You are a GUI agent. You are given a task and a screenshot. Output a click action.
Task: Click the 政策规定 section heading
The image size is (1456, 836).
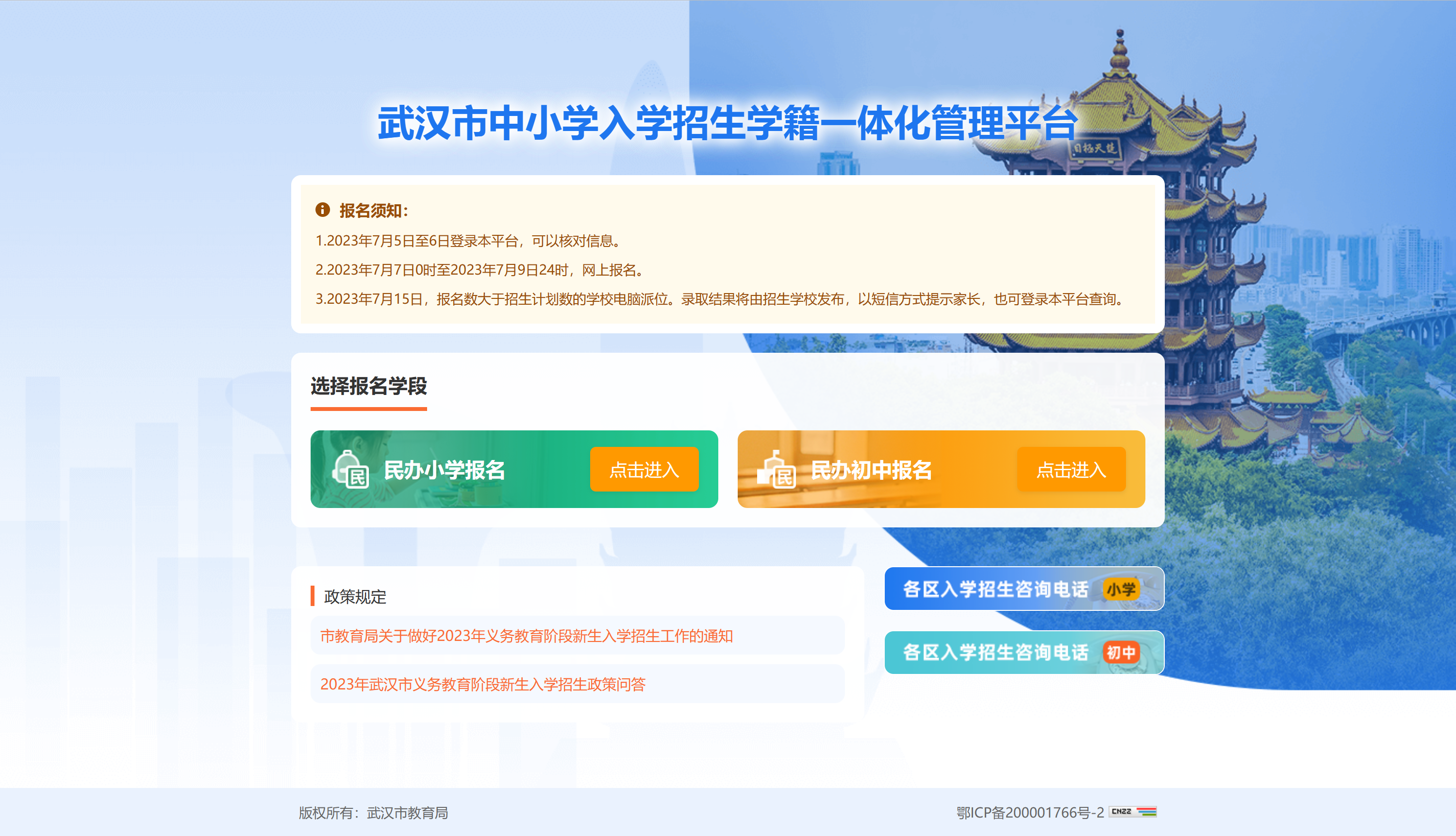tap(354, 597)
